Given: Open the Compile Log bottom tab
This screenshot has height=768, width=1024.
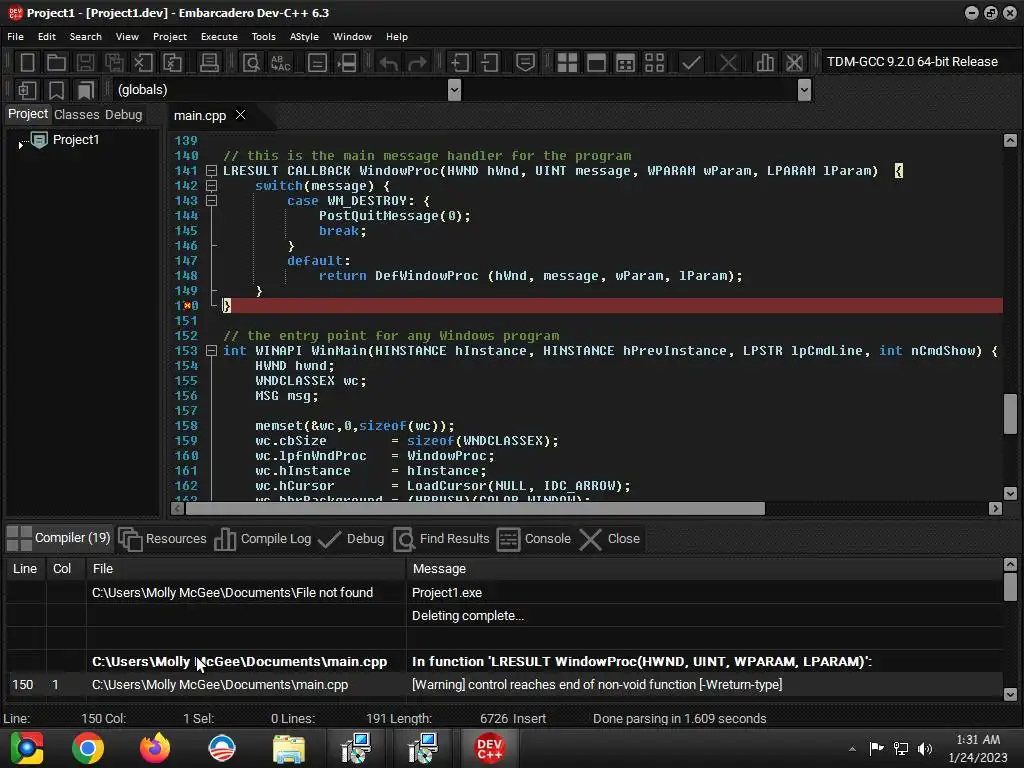Looking at the screenshot, I should pyautogui.click(x=263, y=539).
